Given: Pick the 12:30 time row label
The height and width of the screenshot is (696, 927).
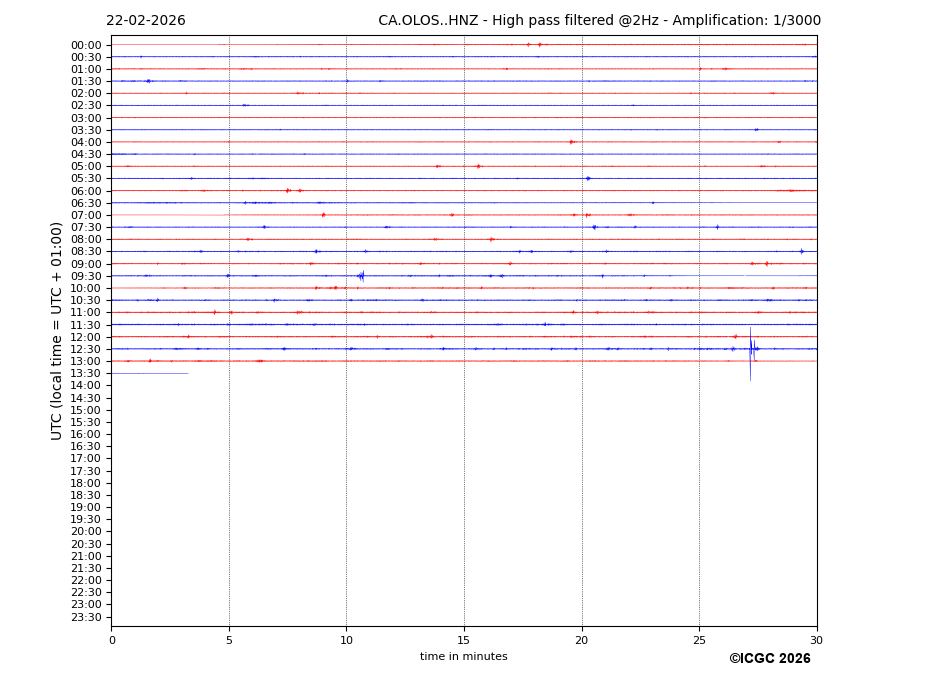Looking at the screenshot, I should [86, 349].
